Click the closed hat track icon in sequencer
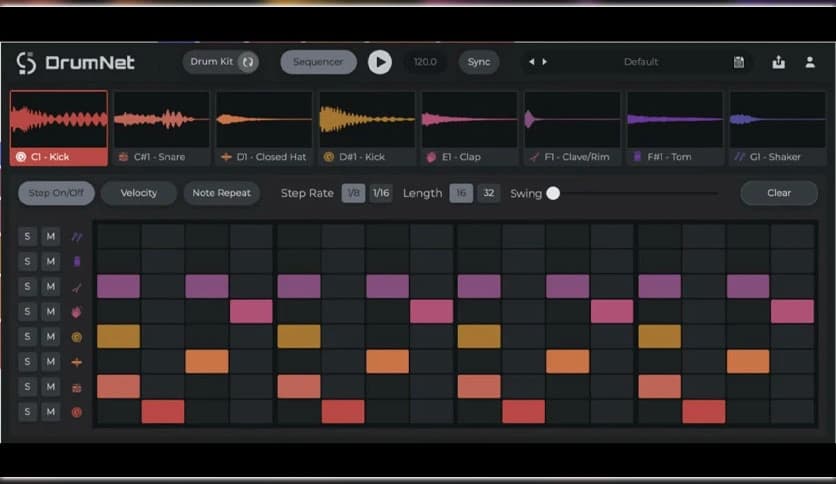The width and height of the screenshot is (836, 484). pyautogui.click(x=77, y=362)
